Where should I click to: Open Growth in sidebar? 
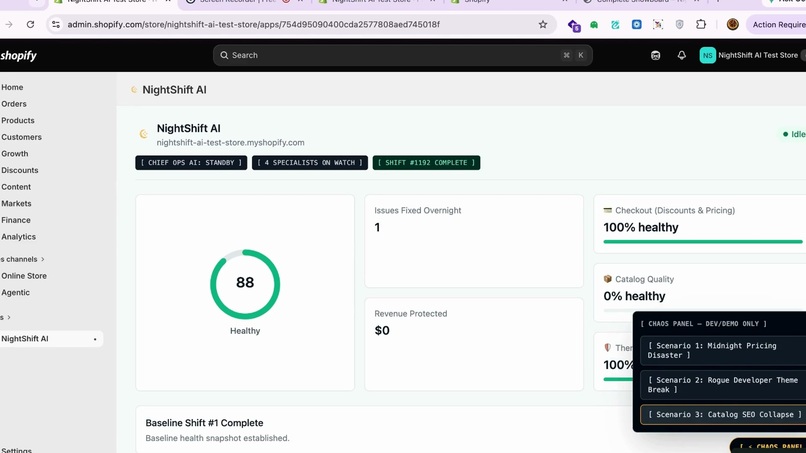click(x=15, y=154)
